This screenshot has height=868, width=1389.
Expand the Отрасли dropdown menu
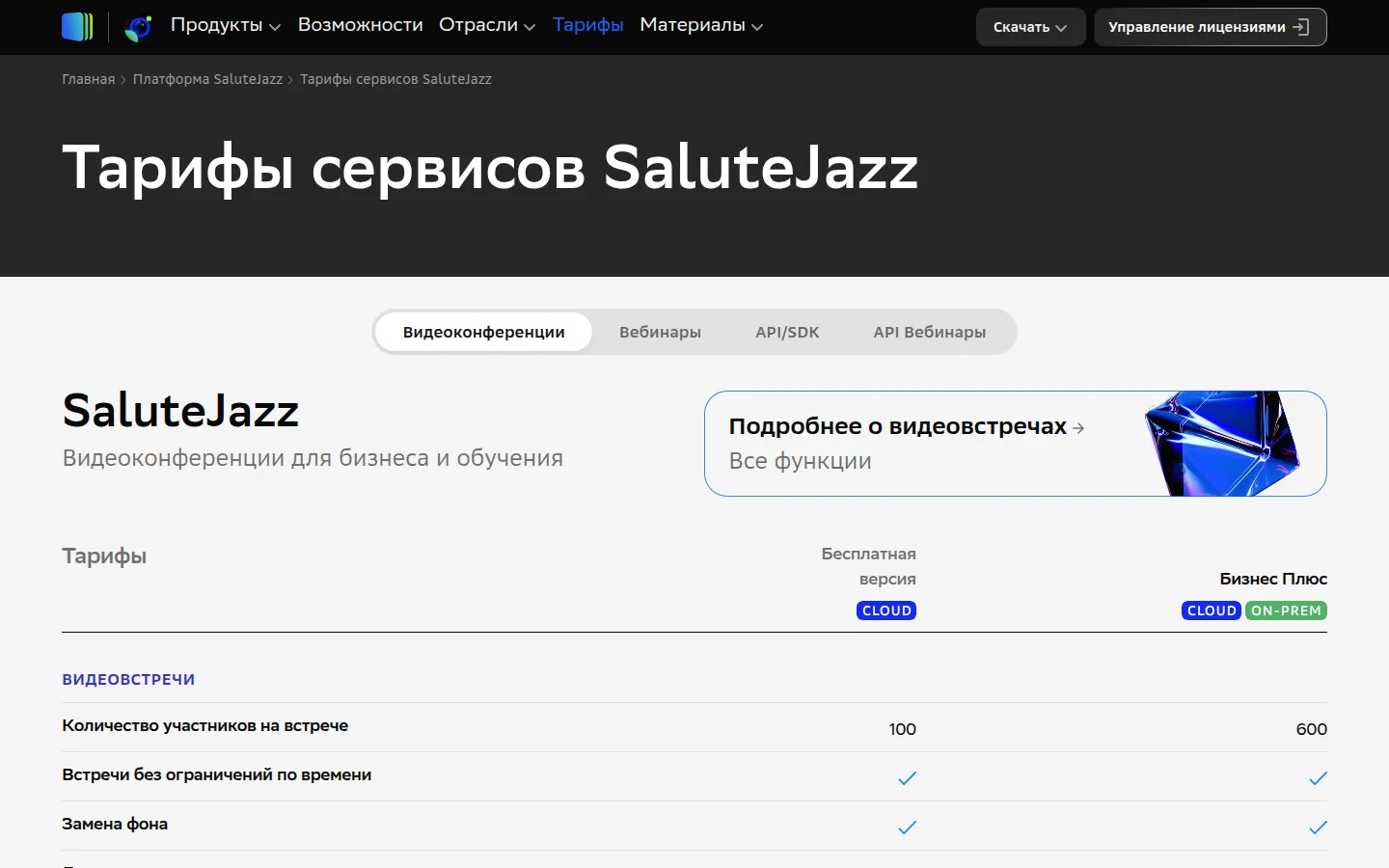pos(487,25)
